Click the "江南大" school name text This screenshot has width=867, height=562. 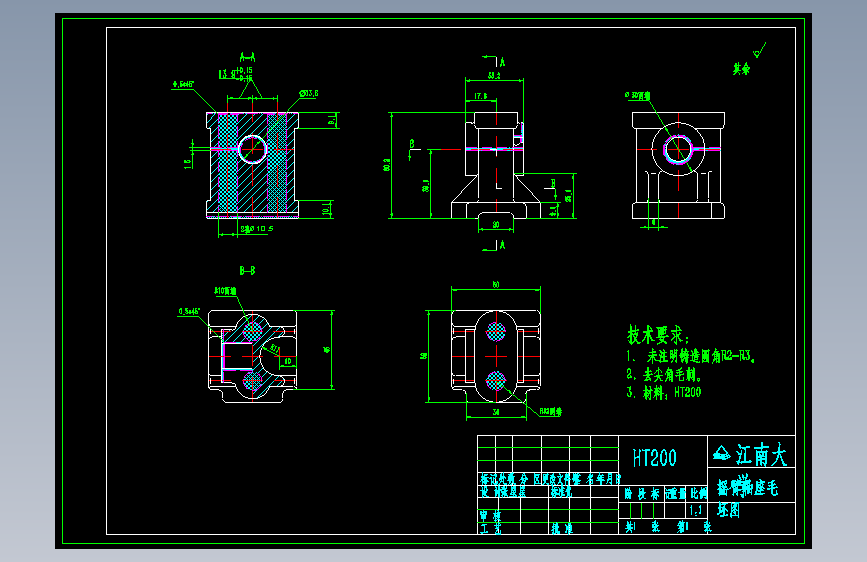coord(761,455)
